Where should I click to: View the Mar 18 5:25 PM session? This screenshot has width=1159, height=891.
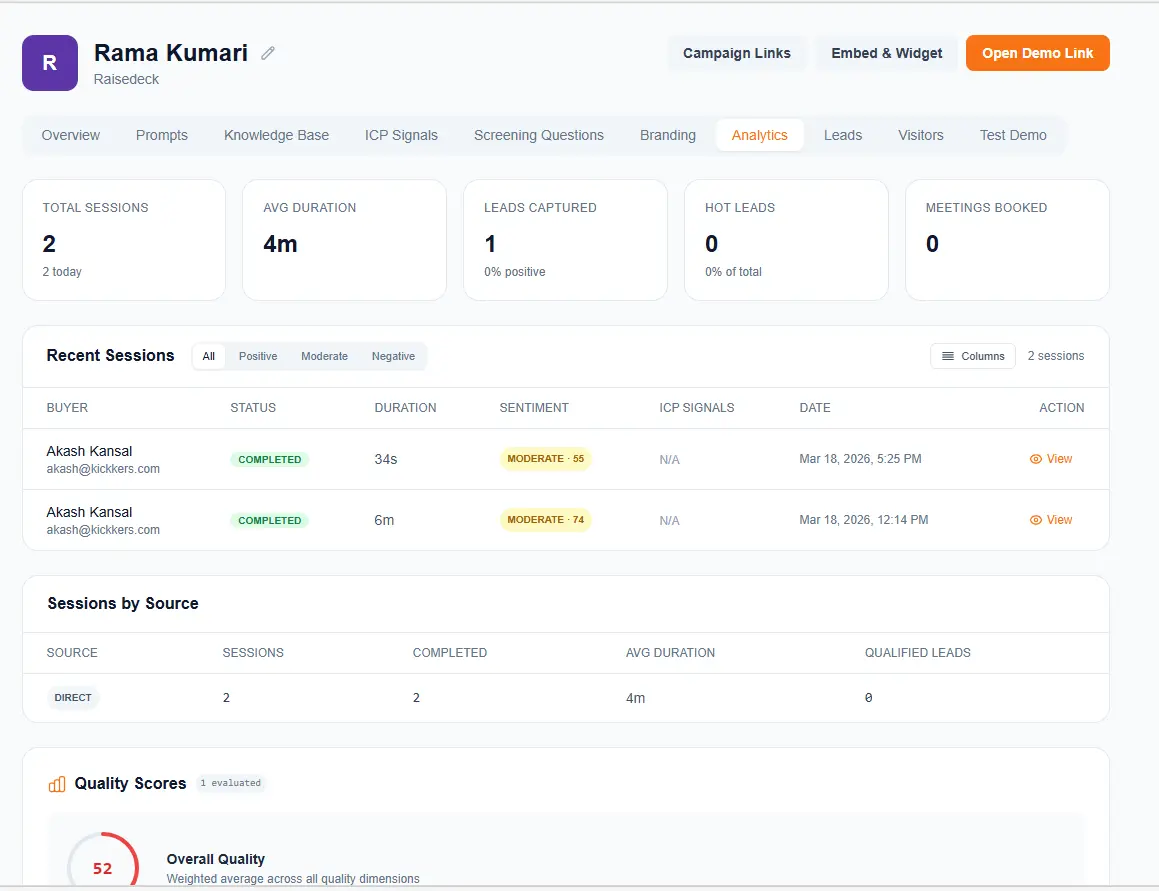pos(1050,459)
